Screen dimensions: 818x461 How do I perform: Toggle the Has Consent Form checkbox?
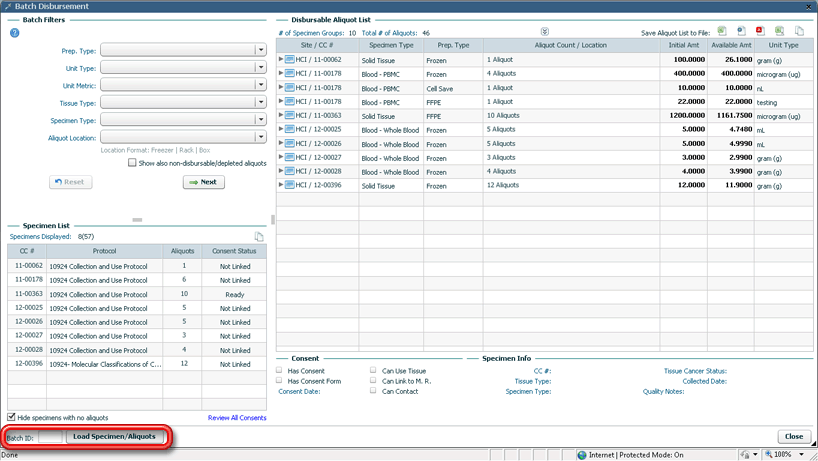(x=279, y=380)
